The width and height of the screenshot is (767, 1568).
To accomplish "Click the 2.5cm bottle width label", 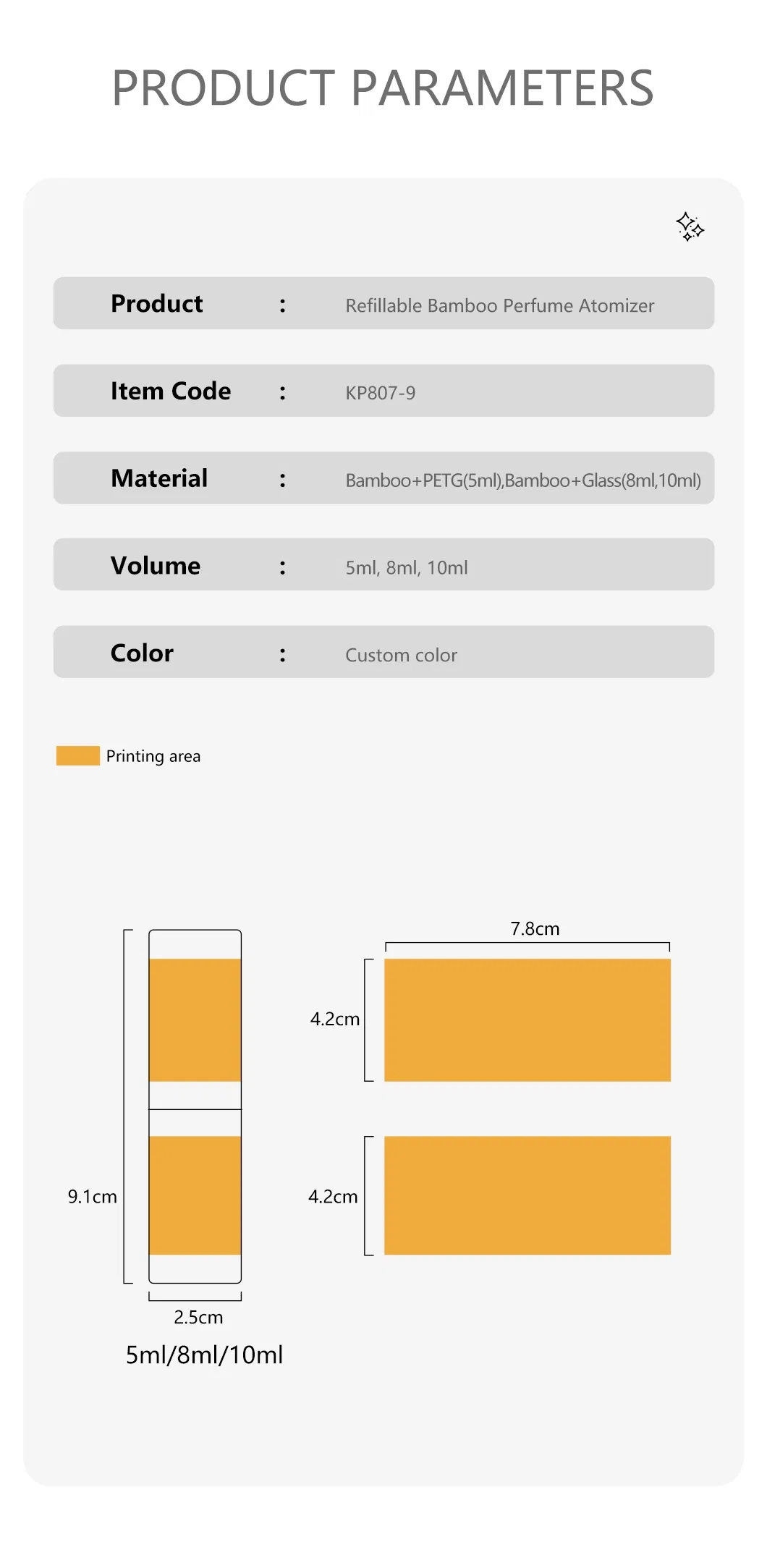I will pyautogui.click(x=198, y=1317).
